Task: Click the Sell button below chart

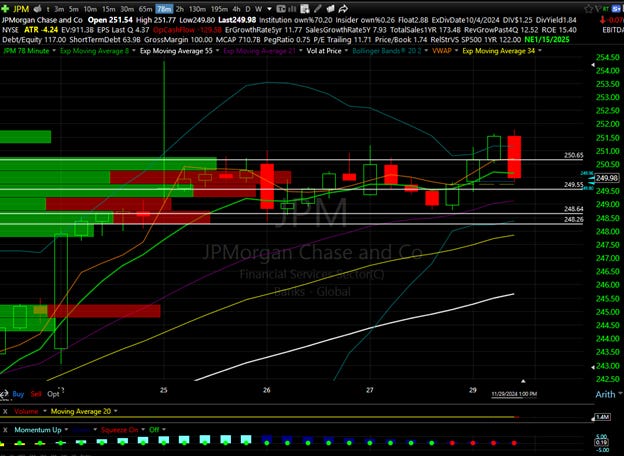Action: pyautogui.click(x=36, y=394)
